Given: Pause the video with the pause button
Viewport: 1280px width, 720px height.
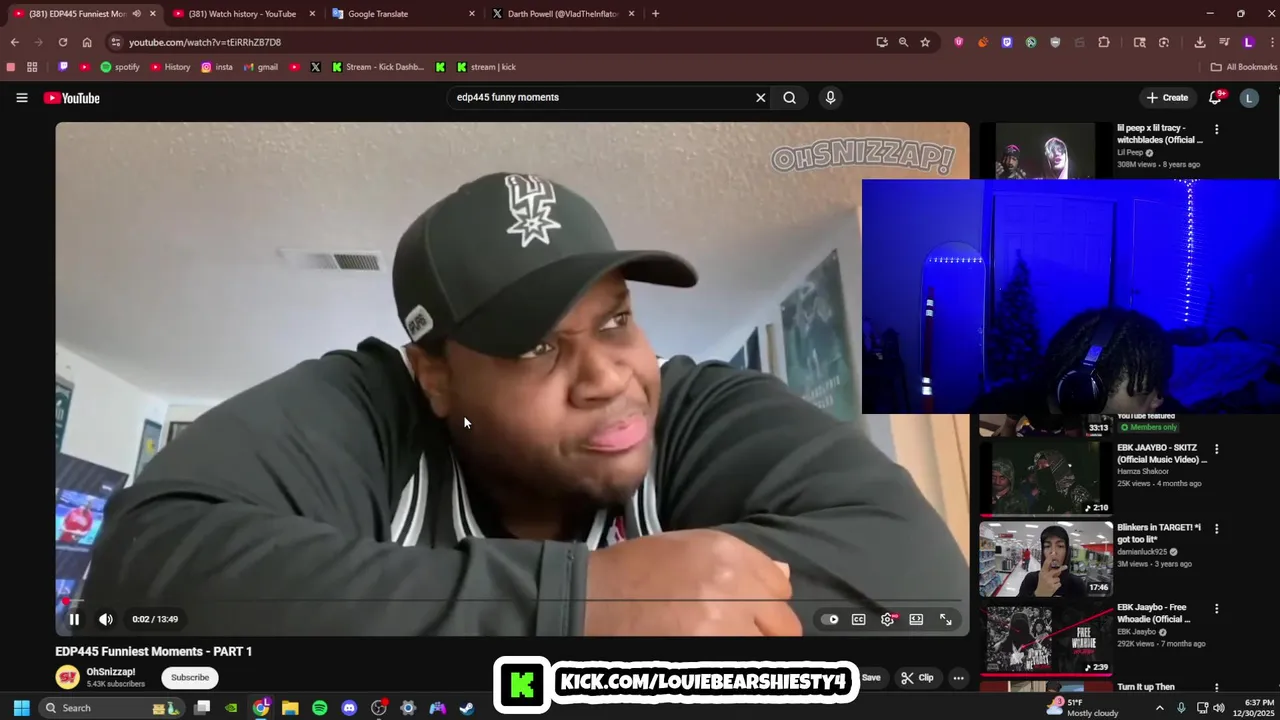Looking at the screenshot, I should click(74, 619).
